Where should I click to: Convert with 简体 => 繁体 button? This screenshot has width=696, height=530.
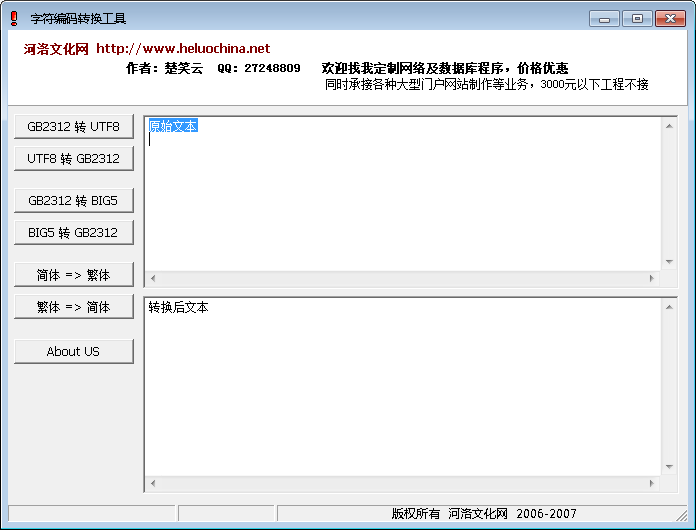coord(74,275)
